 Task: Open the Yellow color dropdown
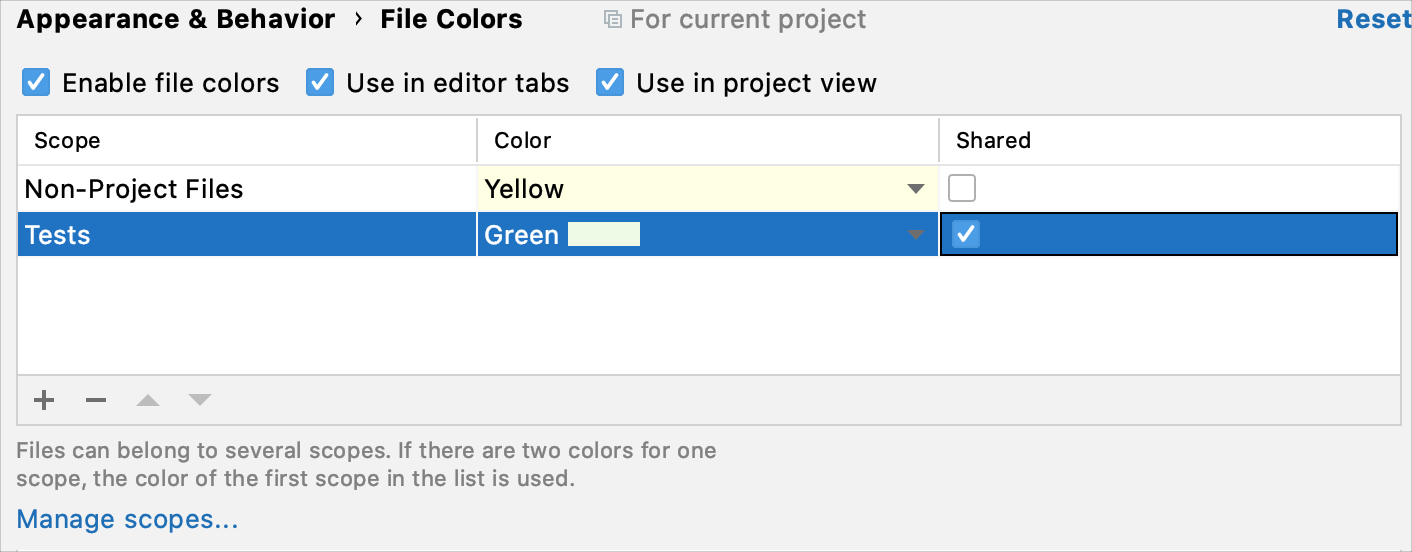pos(914,189)
